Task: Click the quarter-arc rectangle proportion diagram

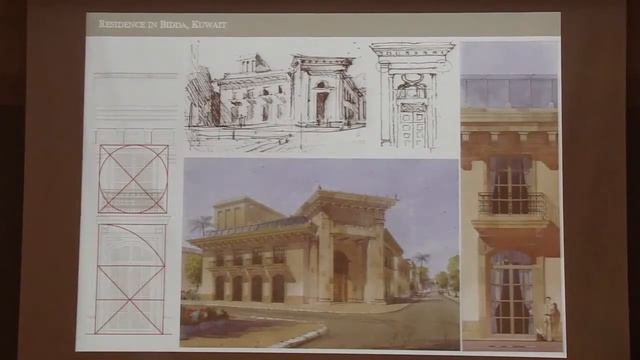Action: 131,279
